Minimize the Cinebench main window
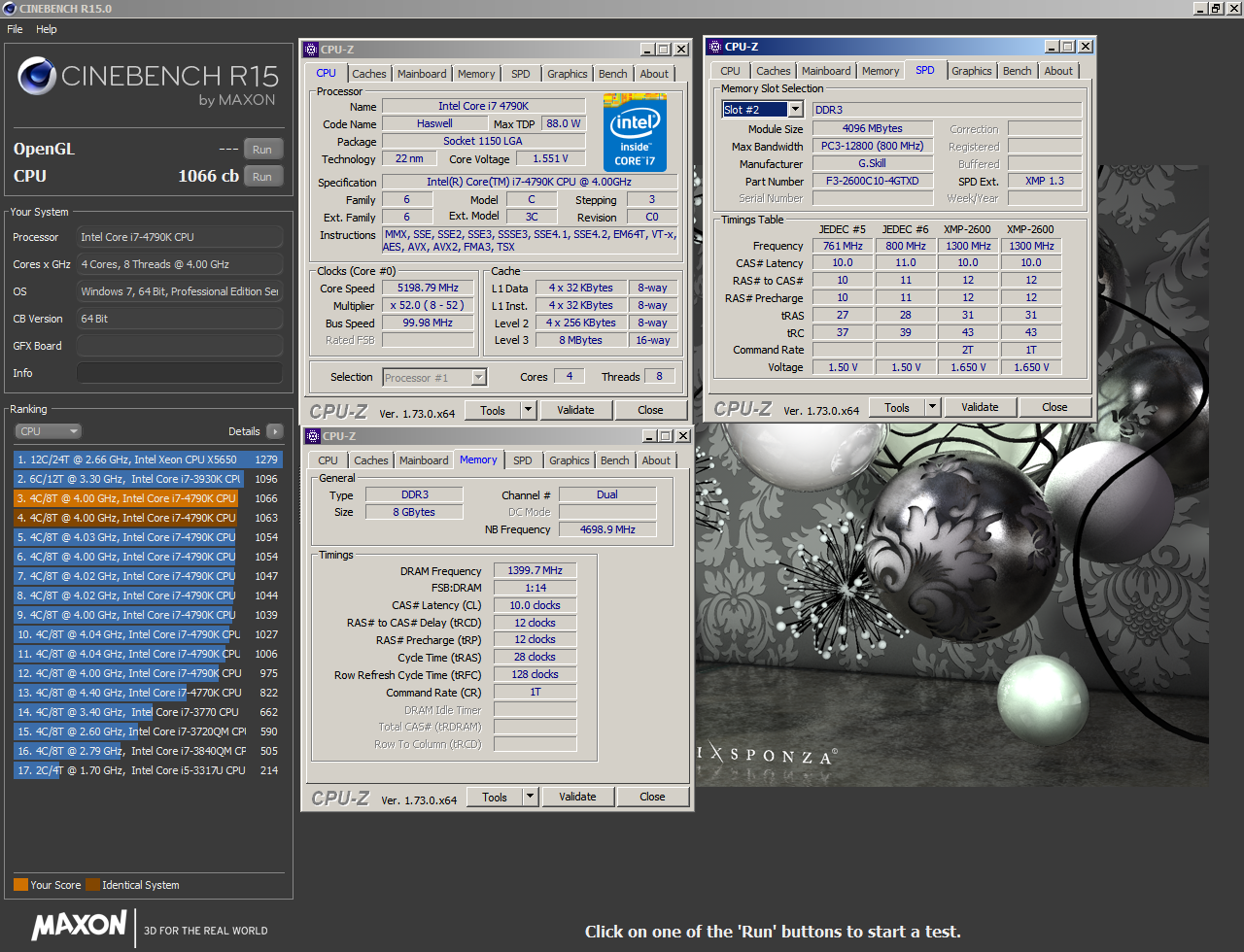Viewport: 1244px width, 952px height. (1200, 9)
